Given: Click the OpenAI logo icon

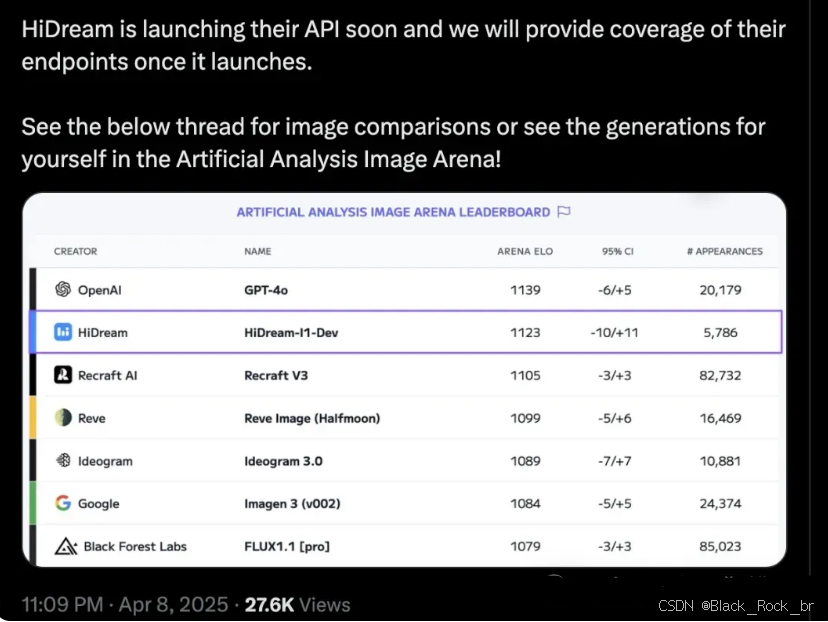Looking at the screenshot, I should click(x=63, y=289).
